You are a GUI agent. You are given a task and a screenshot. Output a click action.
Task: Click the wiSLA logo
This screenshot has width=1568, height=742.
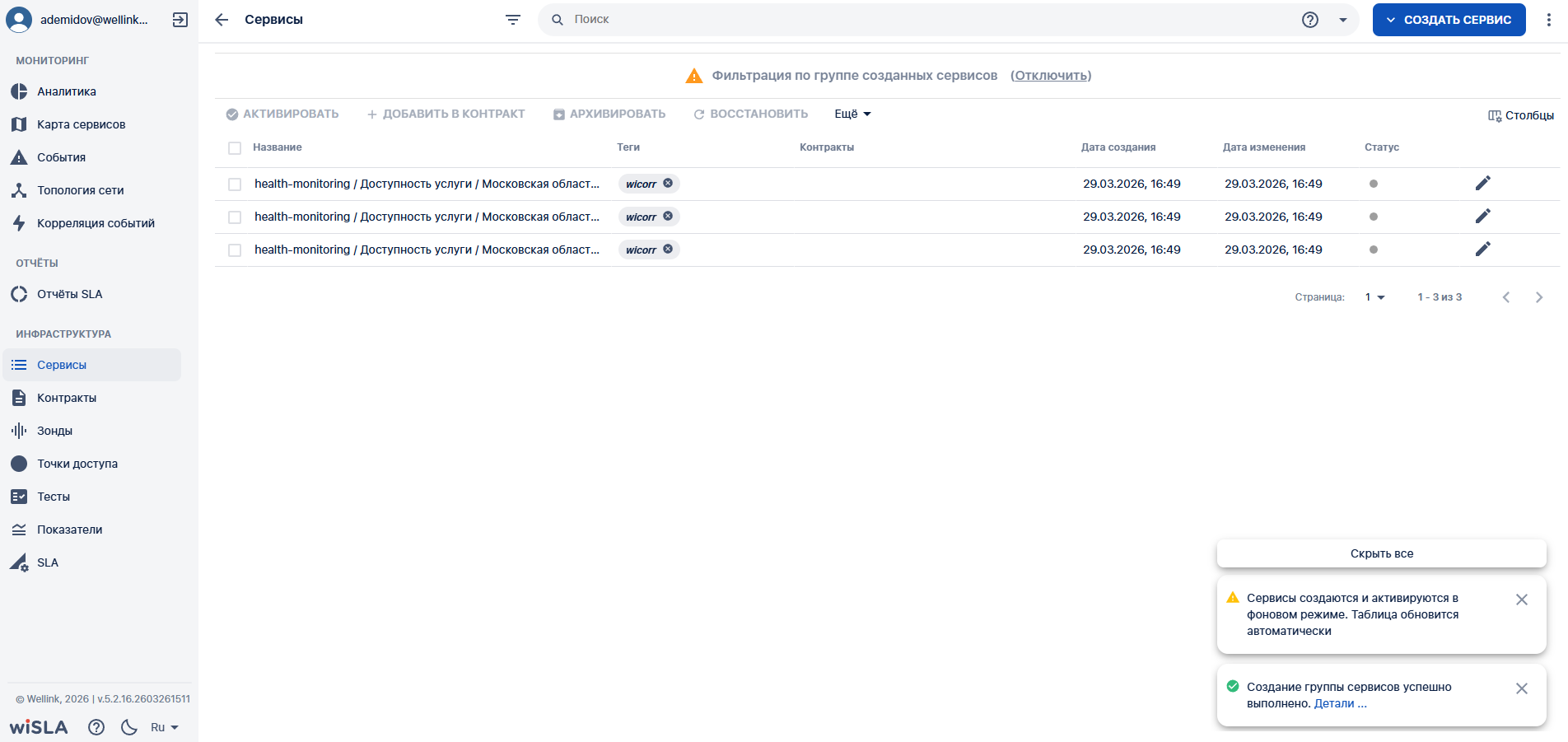[39, 727]
